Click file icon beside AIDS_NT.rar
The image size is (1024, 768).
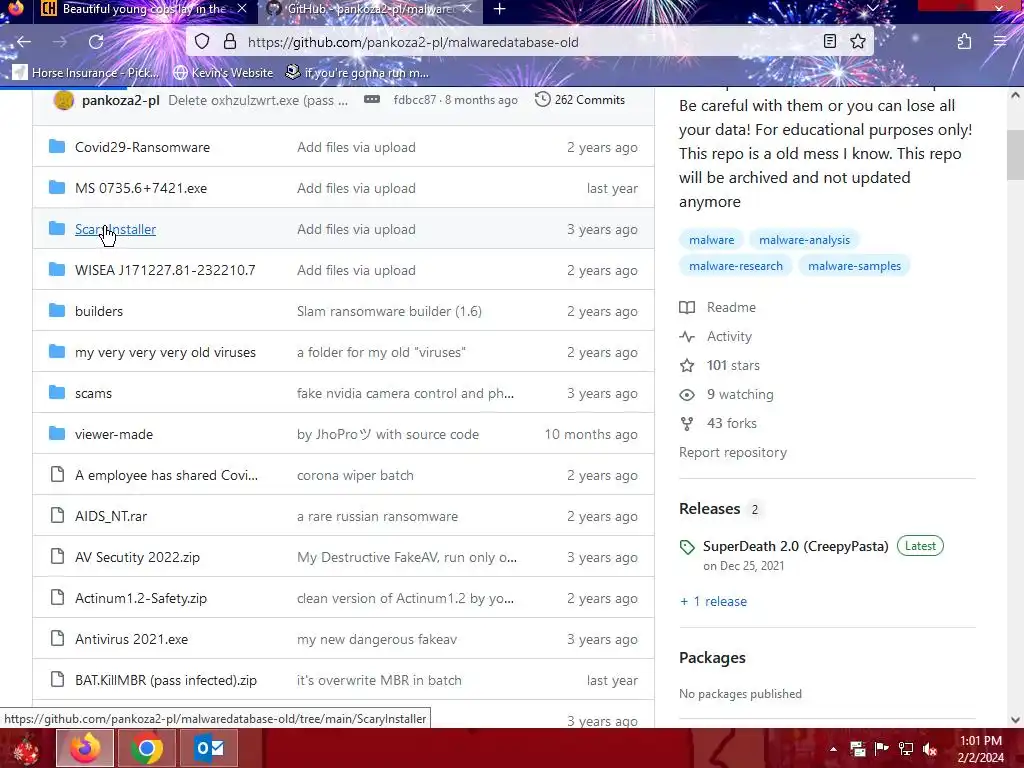click(x=57, y=515)
